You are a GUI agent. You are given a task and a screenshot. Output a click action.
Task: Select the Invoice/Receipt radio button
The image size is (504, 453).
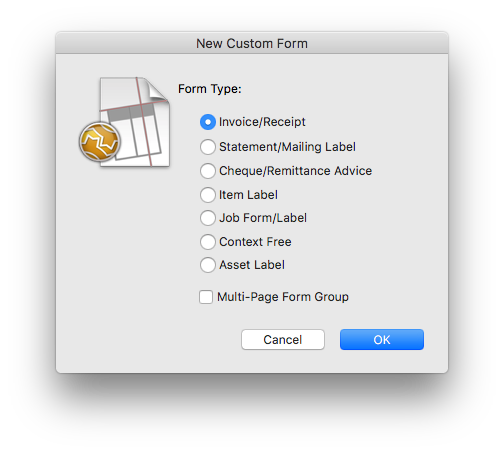click(208, 122)
